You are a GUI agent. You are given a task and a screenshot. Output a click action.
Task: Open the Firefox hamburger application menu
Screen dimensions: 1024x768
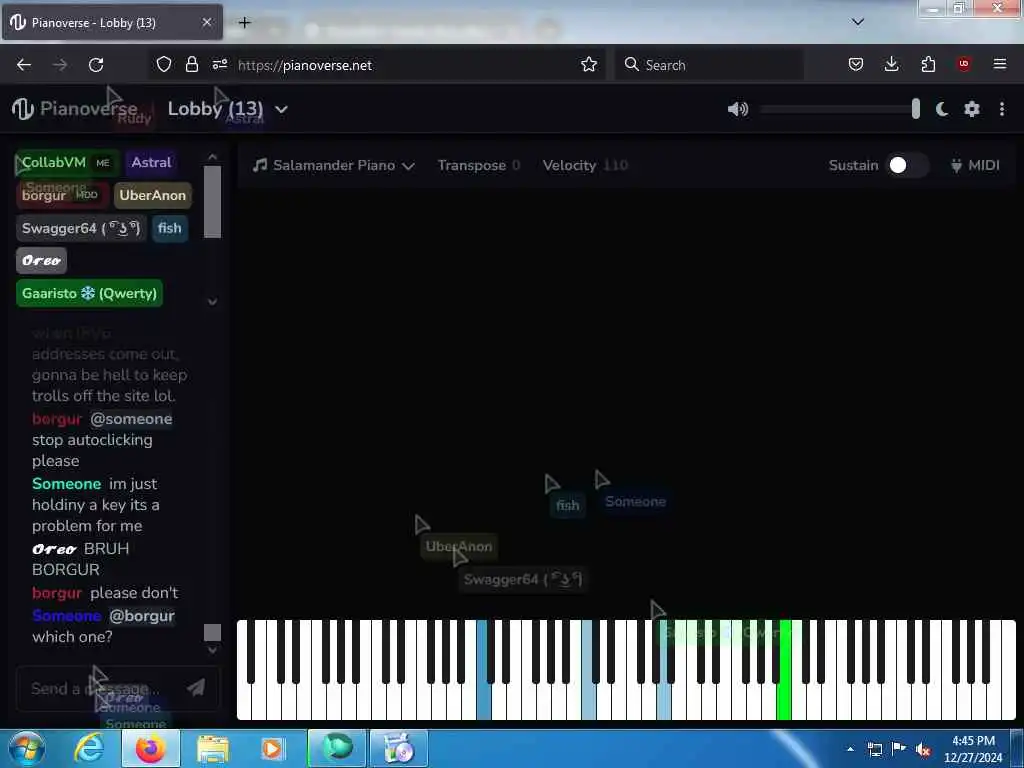pos(1000,64)
